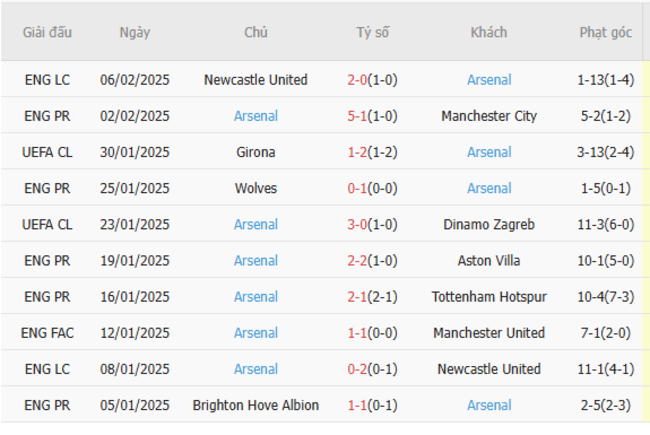The width and height of the screenshot is (650, 435).
Task: Click the ENG FAC league label
Action: click(47, 332)
